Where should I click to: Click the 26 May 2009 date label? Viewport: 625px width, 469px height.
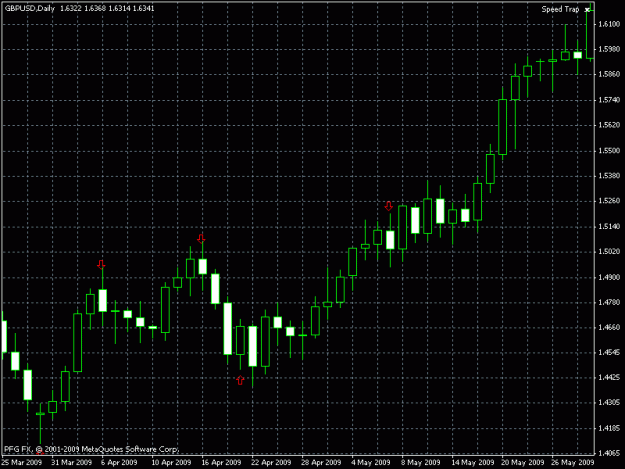(572, 462)
